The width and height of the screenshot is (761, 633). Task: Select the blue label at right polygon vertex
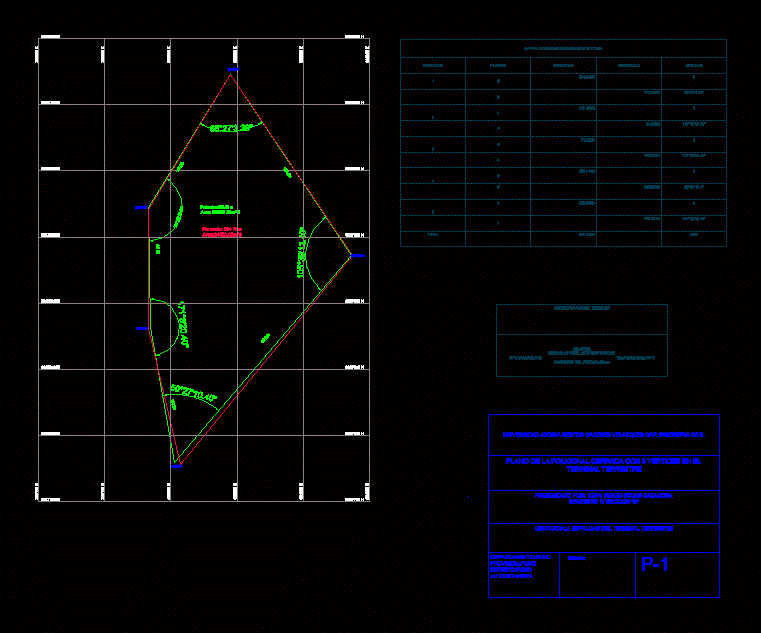pyautogui.click(x=358, y=255)
